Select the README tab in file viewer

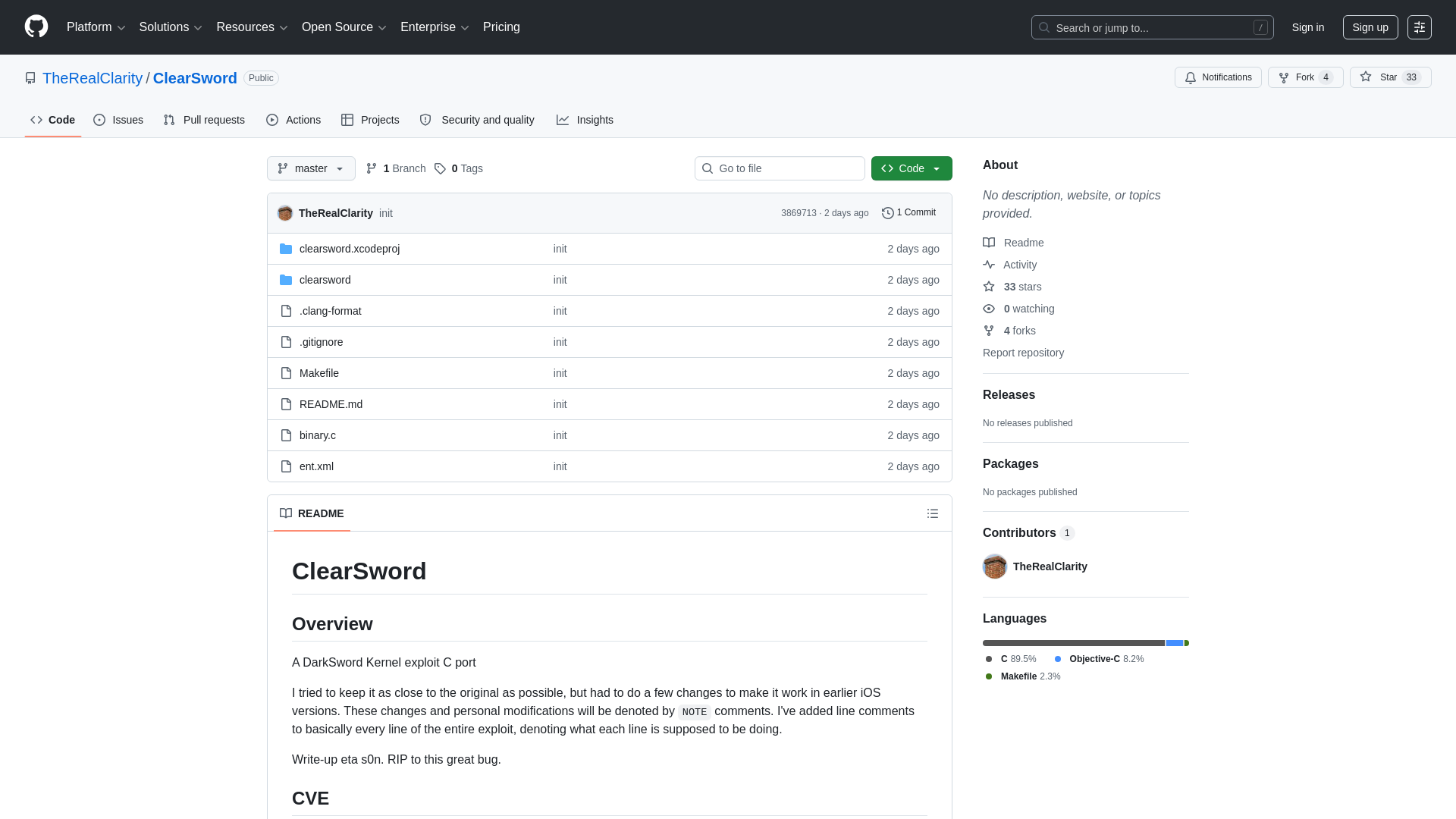[x=312, y=513]
